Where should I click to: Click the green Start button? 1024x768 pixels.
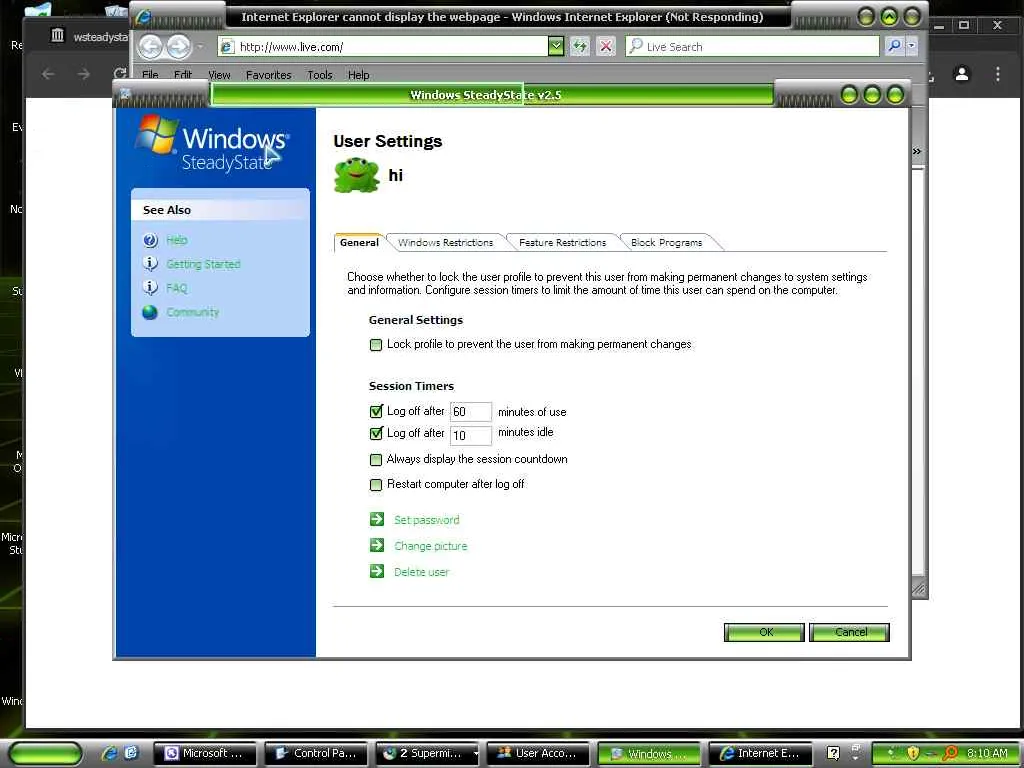coord(45,754)
